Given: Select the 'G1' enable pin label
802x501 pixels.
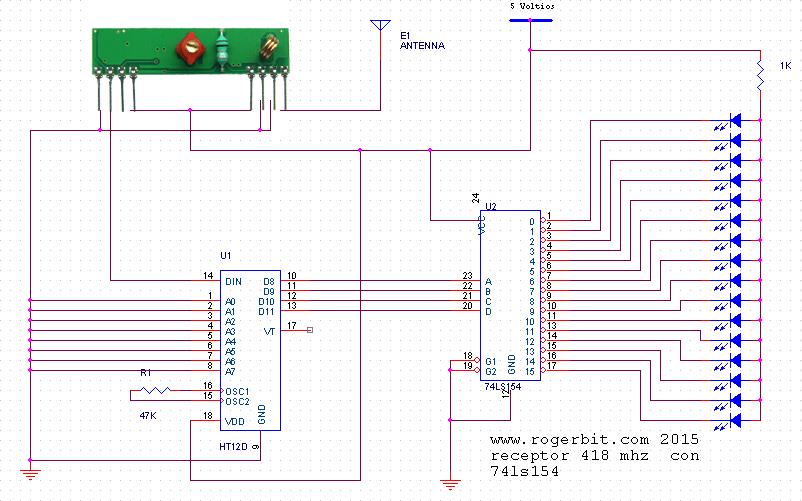Looking at the screenshot, I should click(491, 361).
